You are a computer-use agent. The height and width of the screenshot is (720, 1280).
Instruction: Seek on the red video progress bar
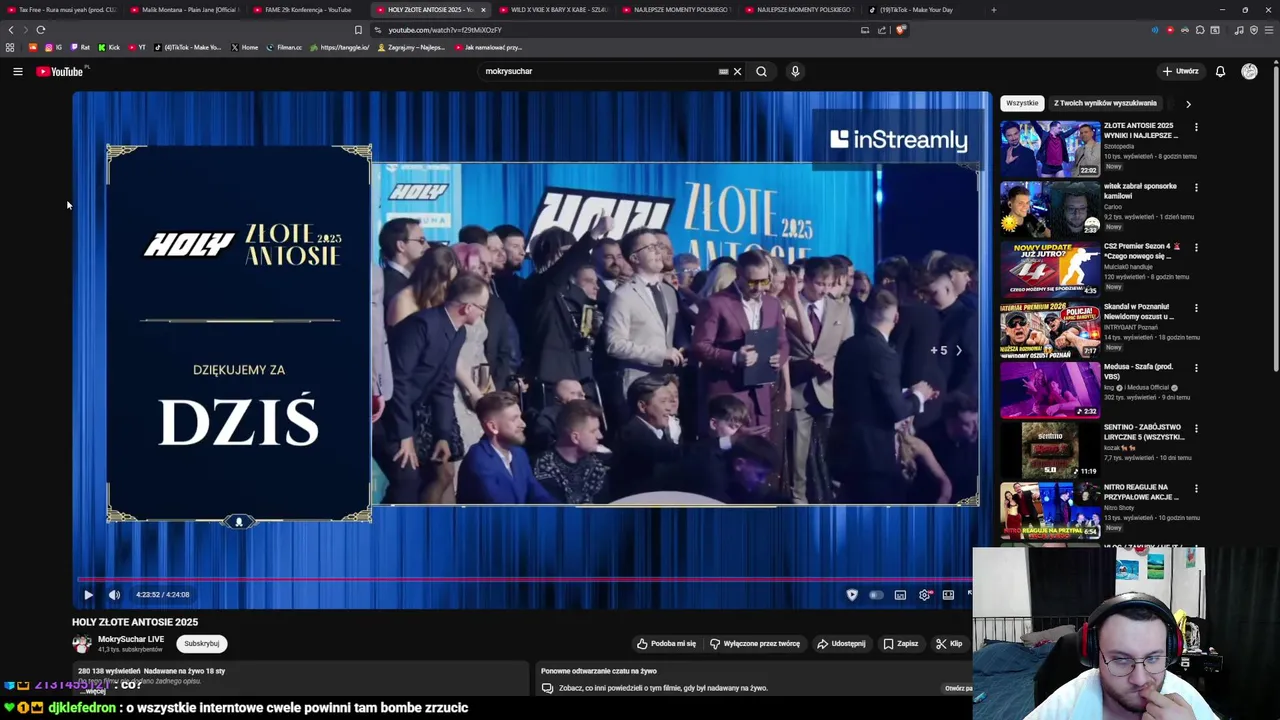coord(525,578)
